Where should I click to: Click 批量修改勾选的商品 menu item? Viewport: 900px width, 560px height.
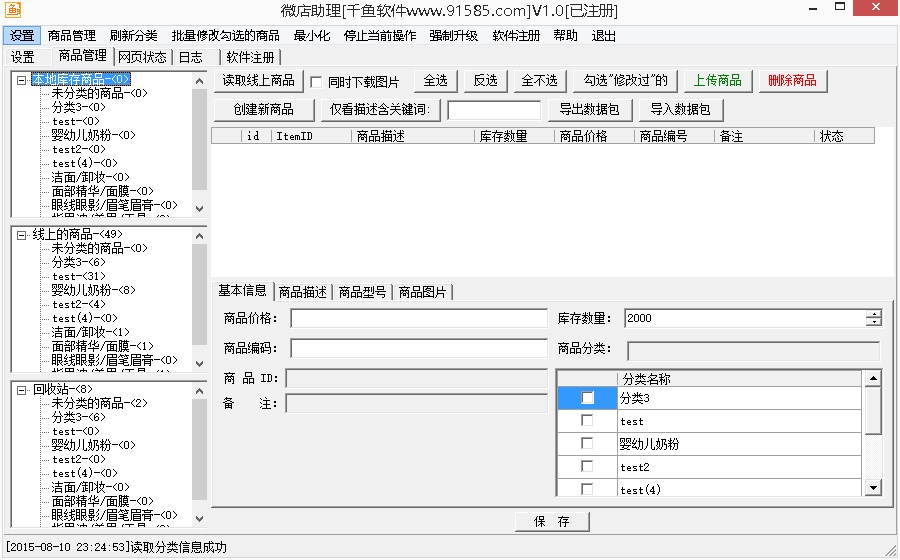click(x=226, y=36)
